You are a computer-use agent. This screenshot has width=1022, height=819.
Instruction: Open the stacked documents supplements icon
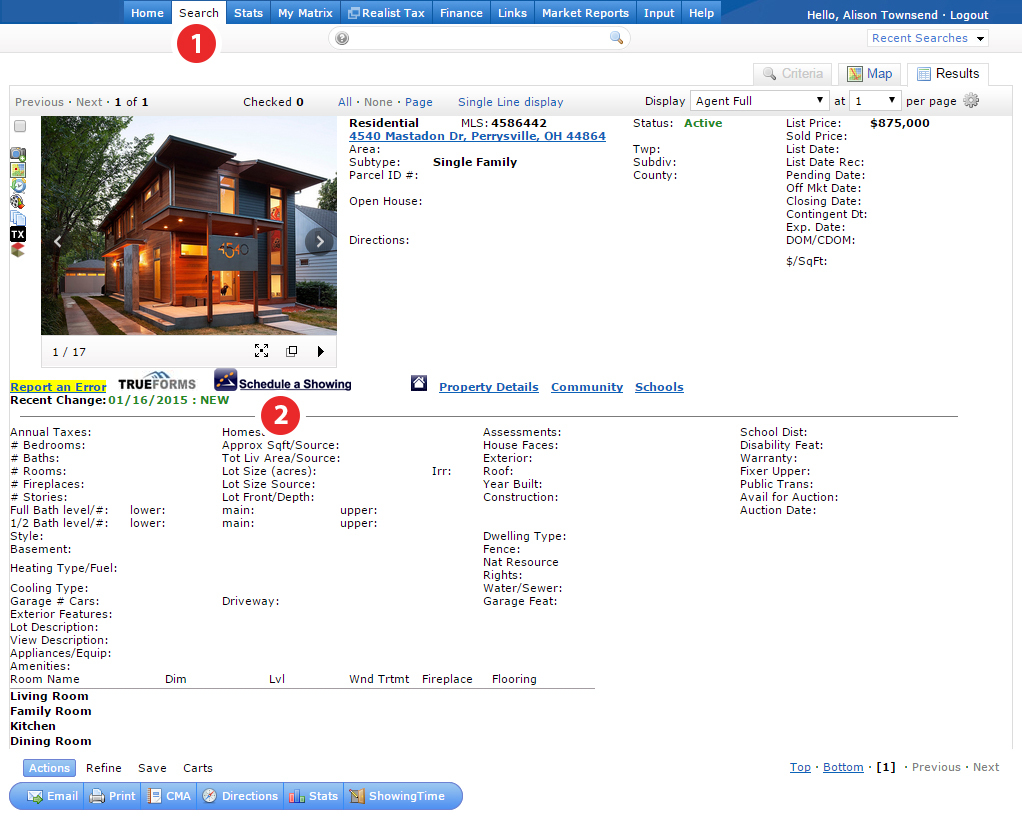(x=18, y=218)
